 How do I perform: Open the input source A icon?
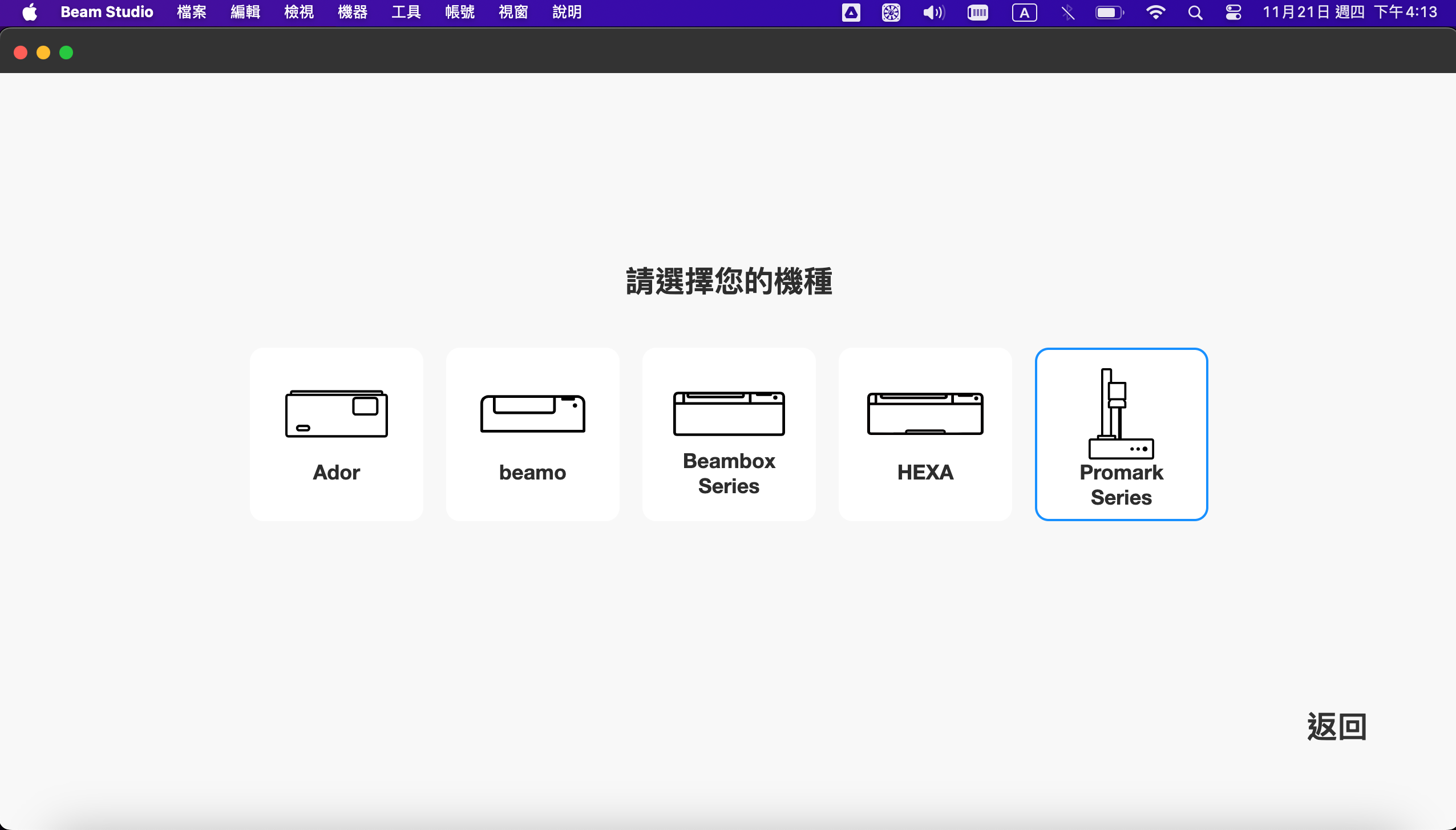[x=1025, y=12]
